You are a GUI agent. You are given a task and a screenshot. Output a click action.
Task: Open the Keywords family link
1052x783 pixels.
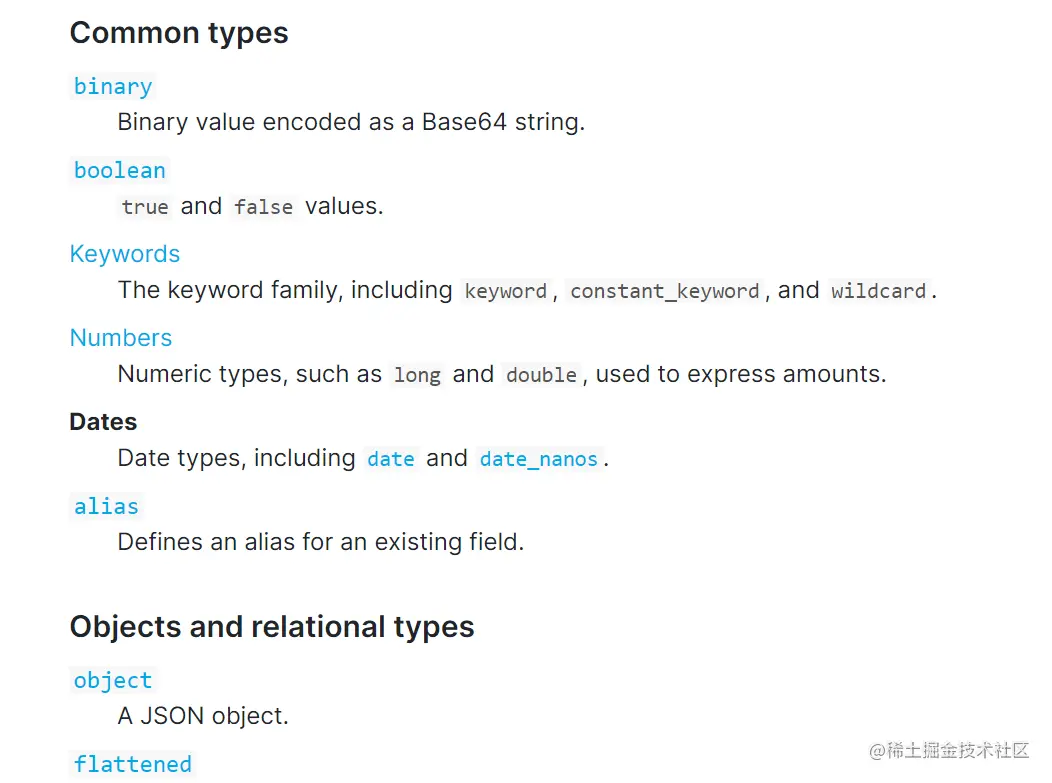pos(125,254)
